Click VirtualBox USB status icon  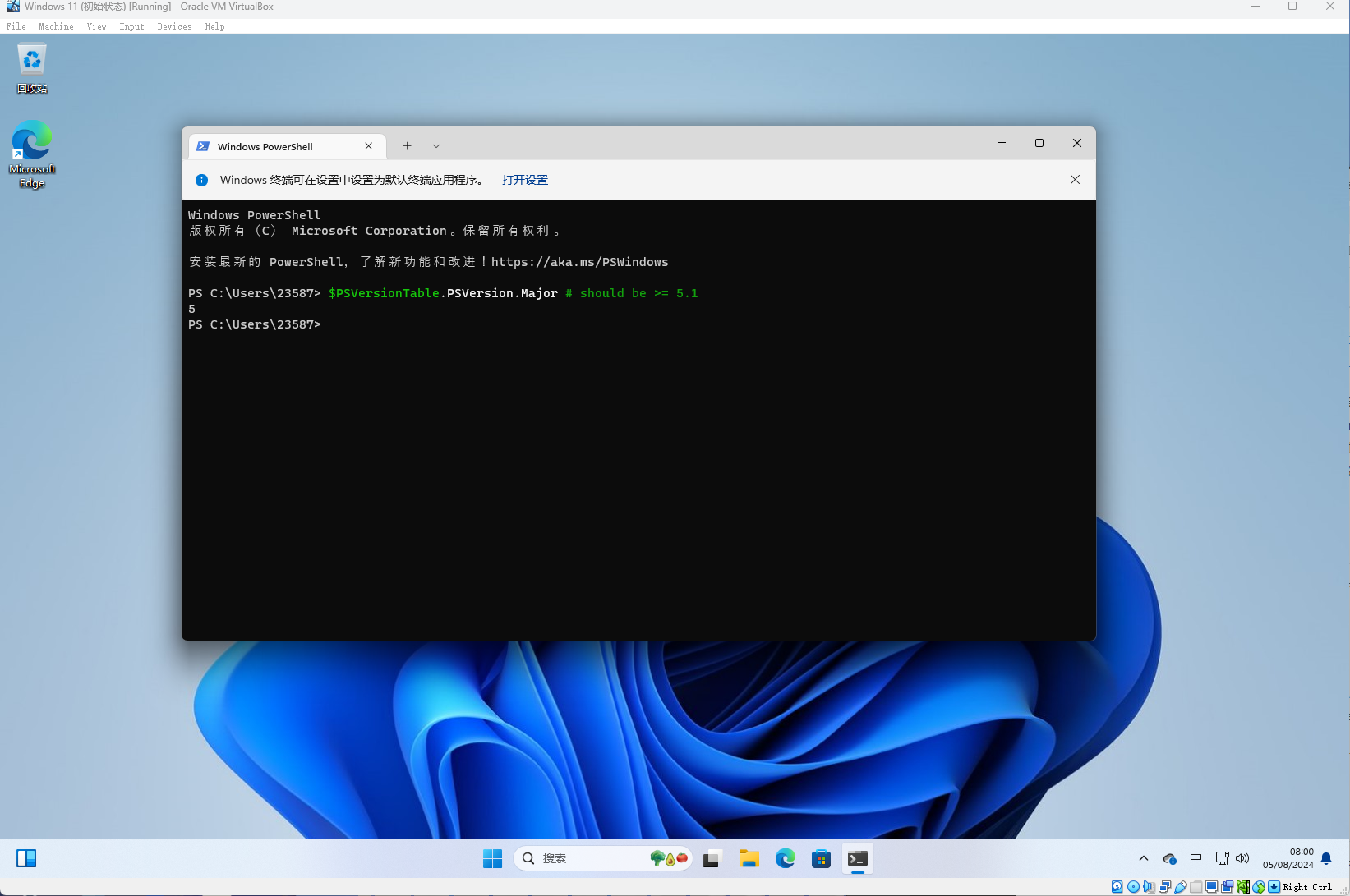point(1181,887)
